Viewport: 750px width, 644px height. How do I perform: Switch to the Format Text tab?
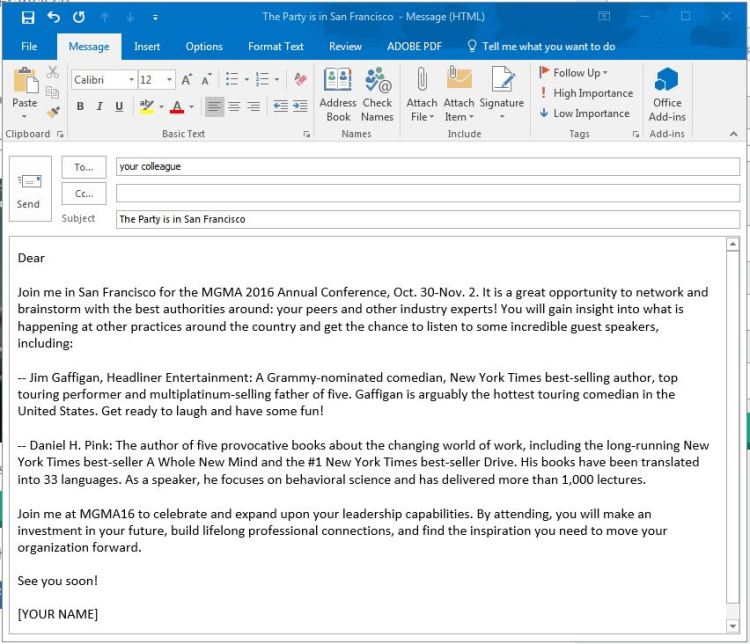click(x=276, y=46)
